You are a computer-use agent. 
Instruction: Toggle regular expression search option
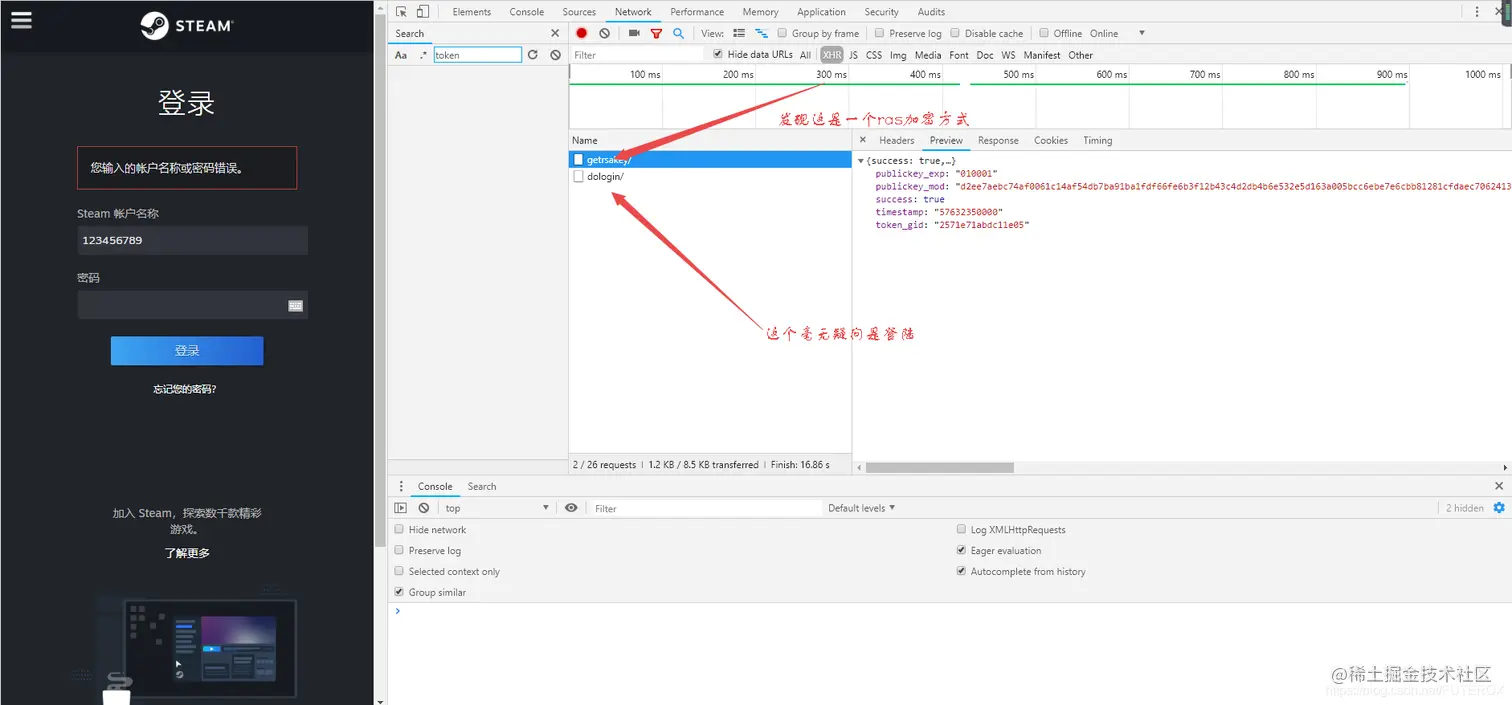tap(423, 55)
